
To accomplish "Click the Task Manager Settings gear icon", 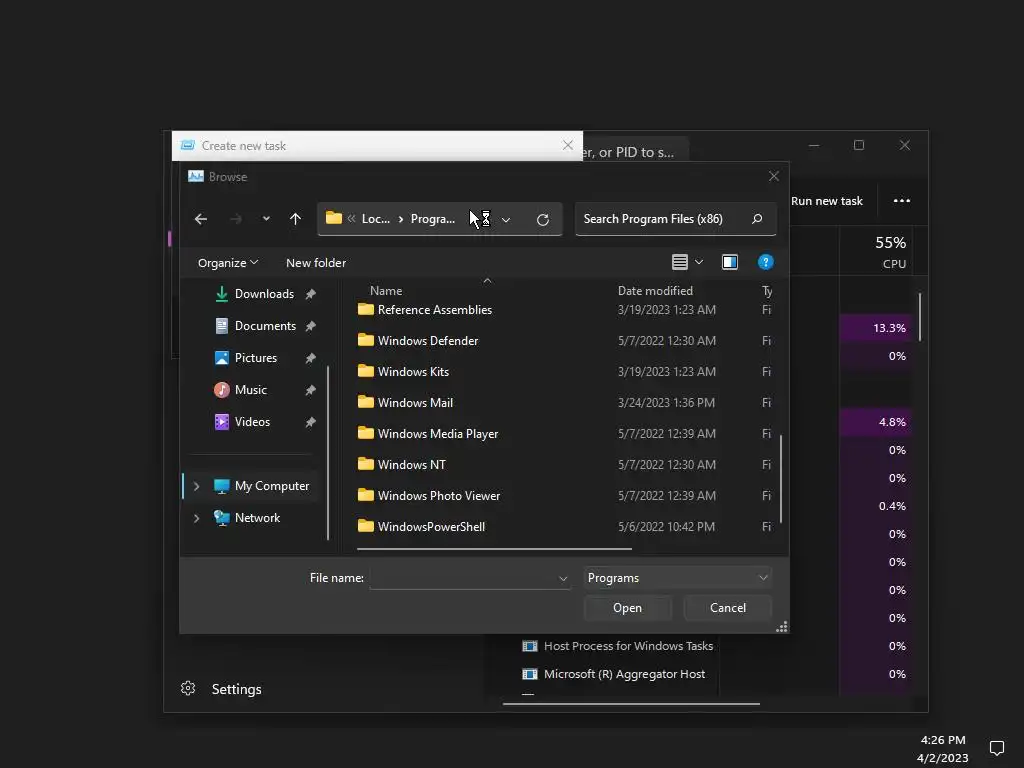I will click(x=188, y=688).
